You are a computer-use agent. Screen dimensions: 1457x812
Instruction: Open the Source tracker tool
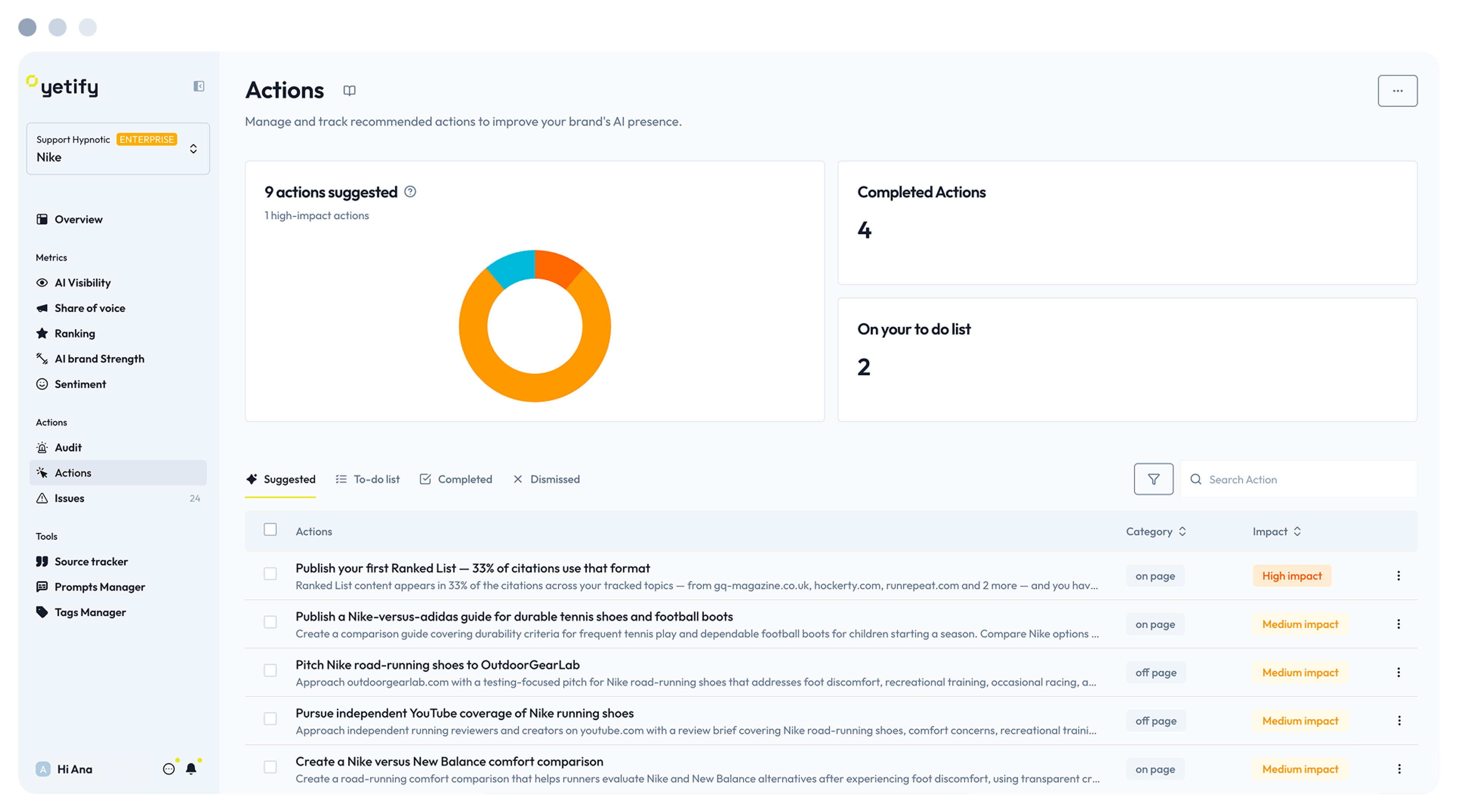(118, 562)
